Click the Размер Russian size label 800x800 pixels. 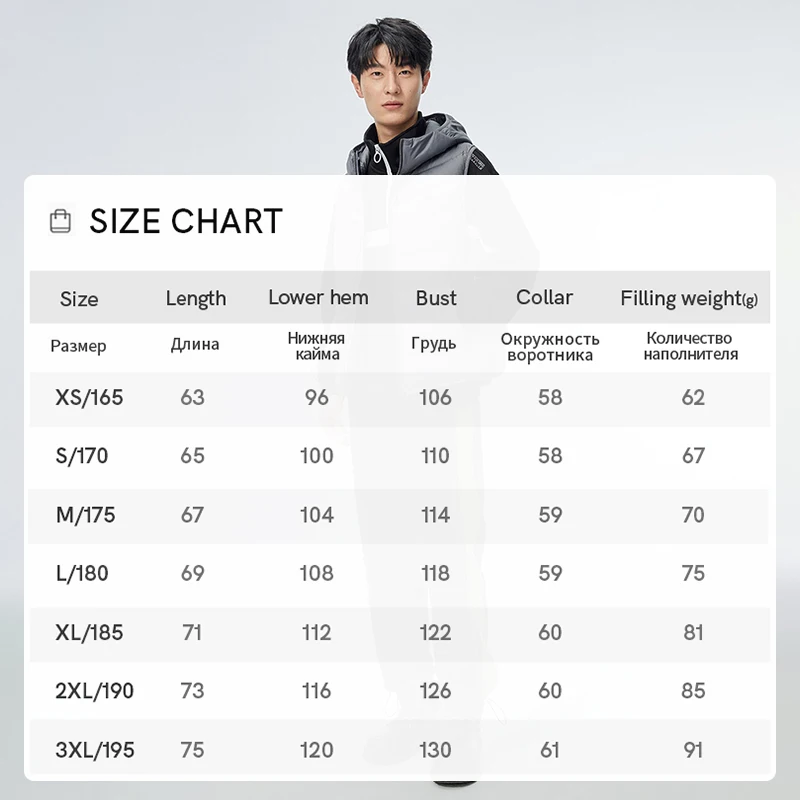[78, 346]
